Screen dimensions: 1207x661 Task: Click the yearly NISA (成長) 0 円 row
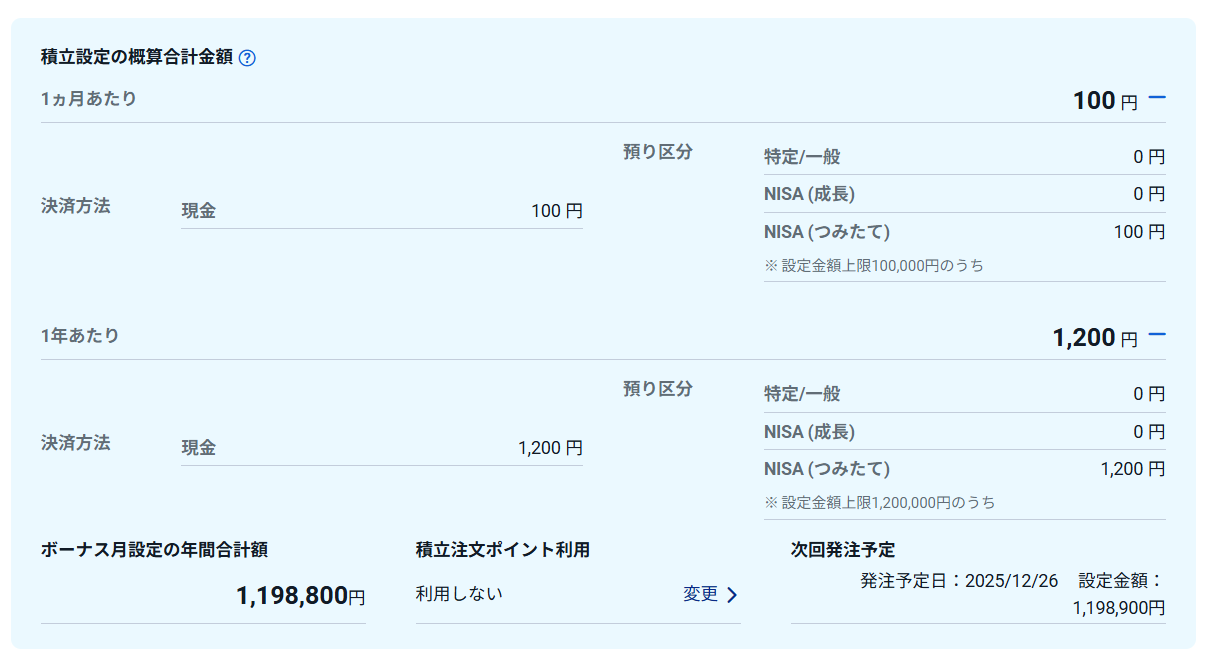click(964, 432)
